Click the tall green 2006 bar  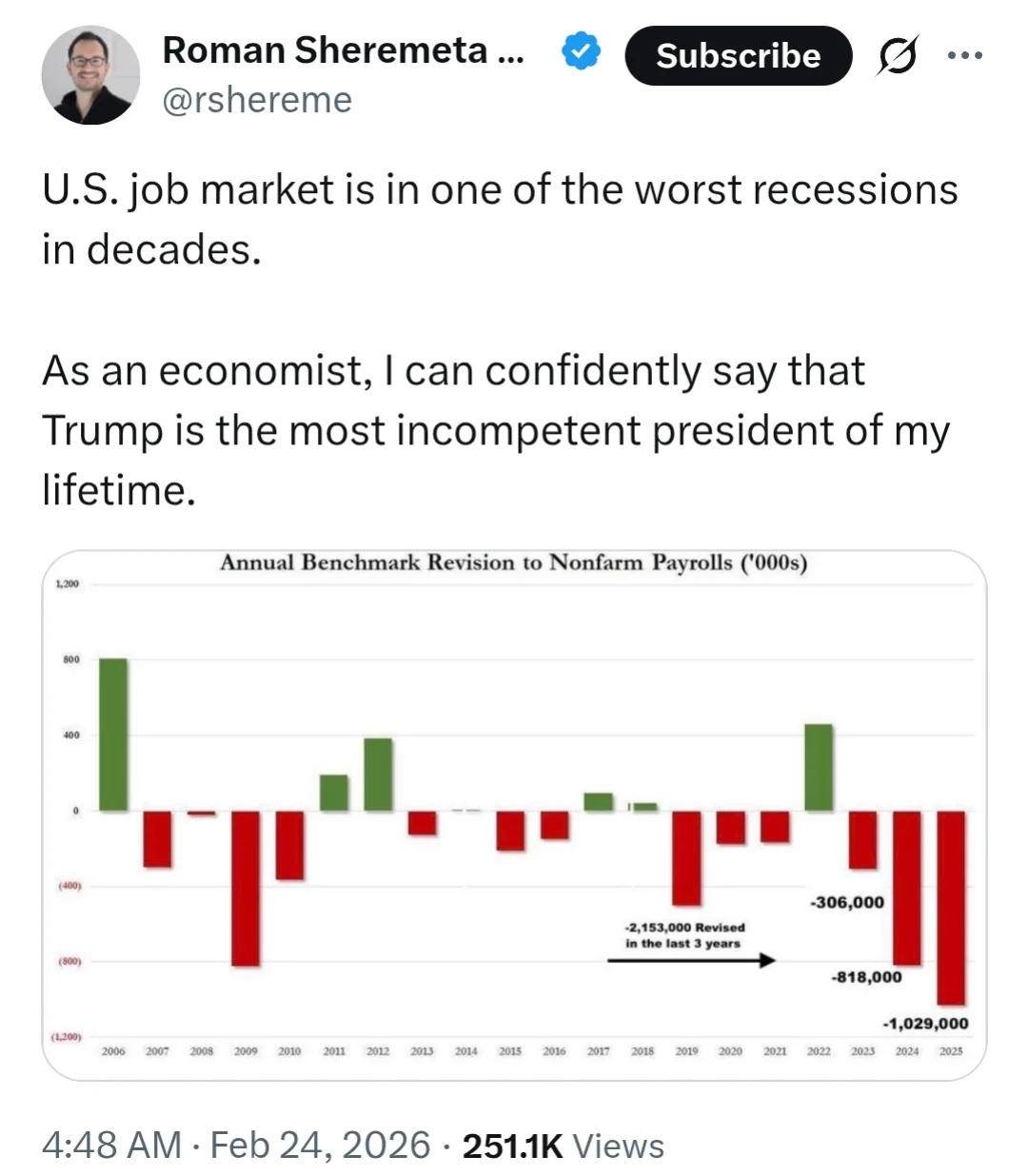coord(113,734)
